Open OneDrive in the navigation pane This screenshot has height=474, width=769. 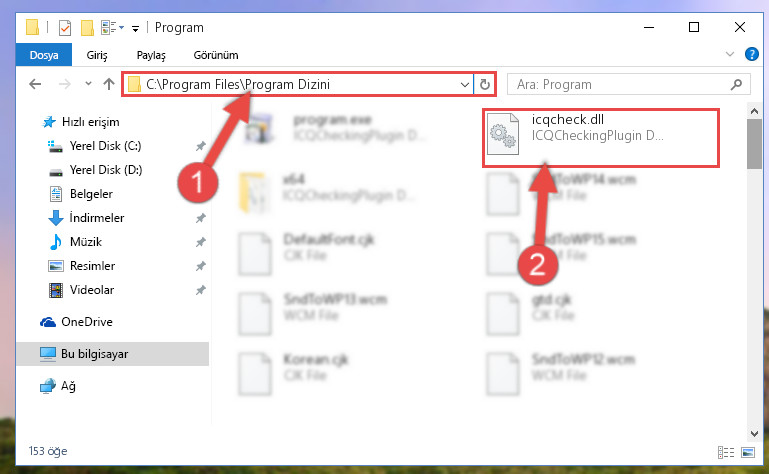(x=86, y=322)
